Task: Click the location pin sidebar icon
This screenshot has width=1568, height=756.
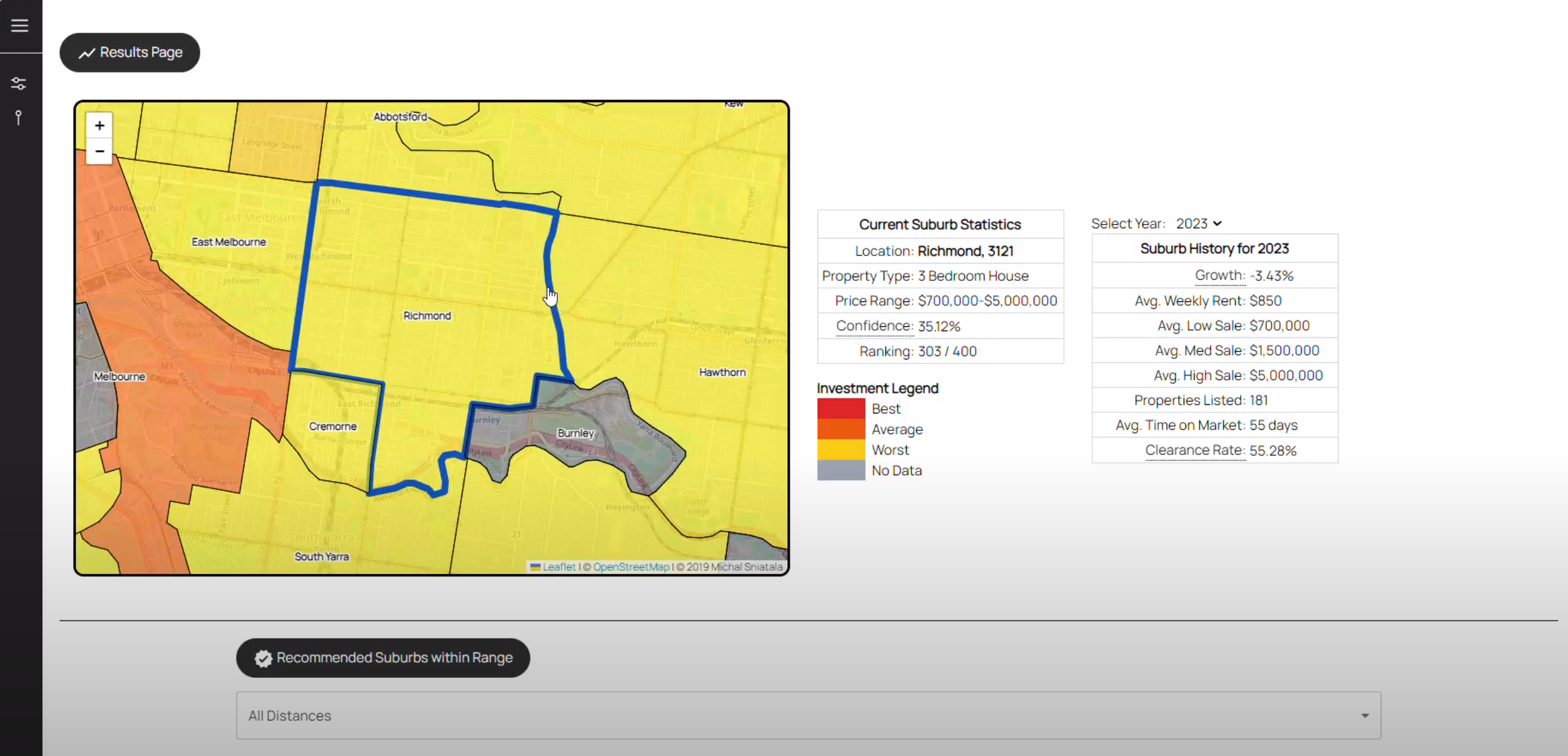Action: pyautogui.click(x=19, y=117)
